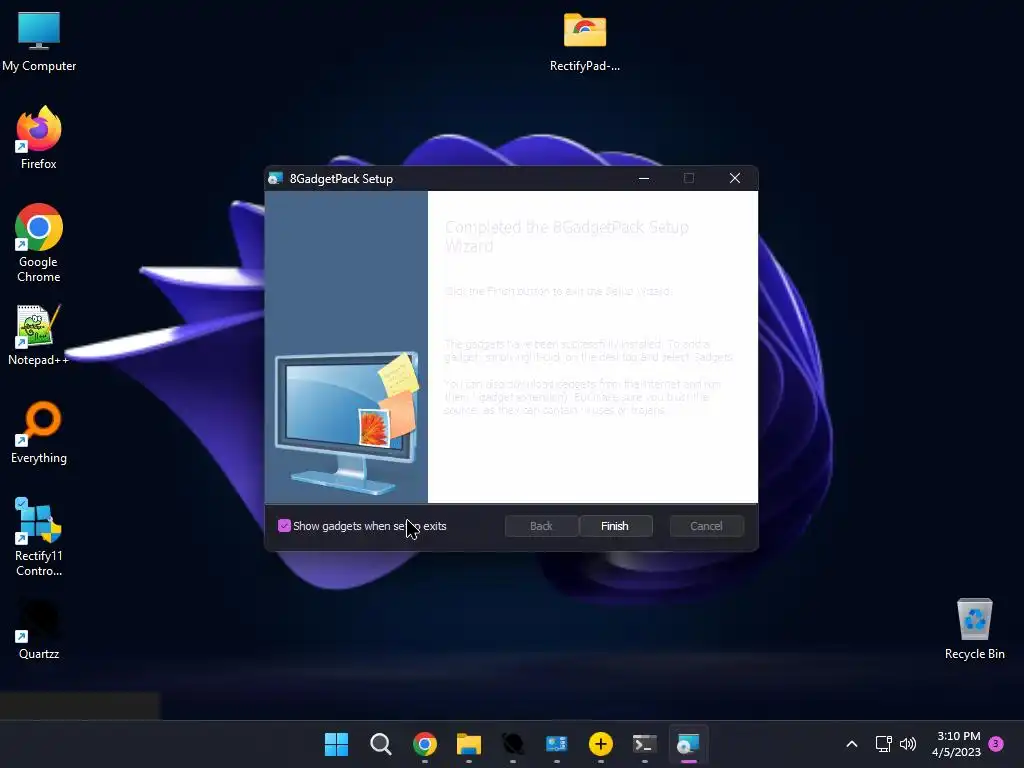Open the blue control panel taskbar icon

556,744
